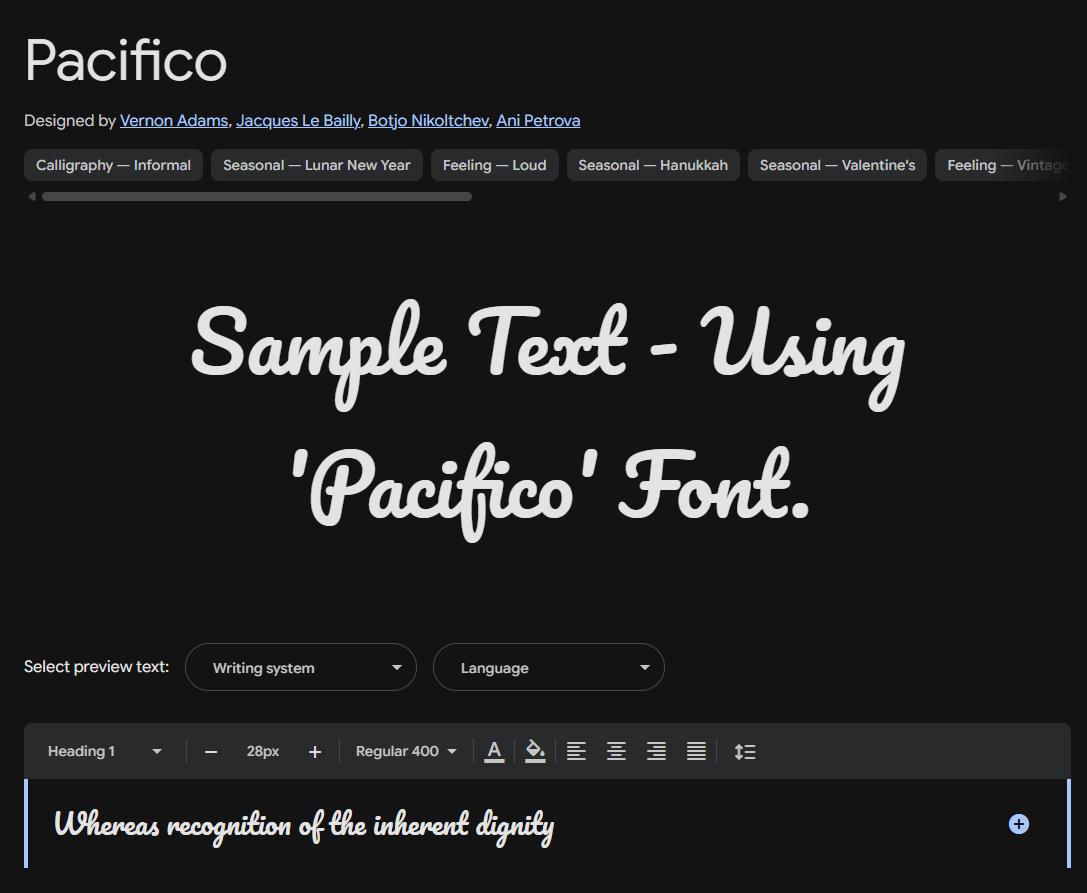The width and height of the screenshot is (1087, 893).
Task: Click the 'Whereas recognition' preview text
Action: [x=304, y=826]
